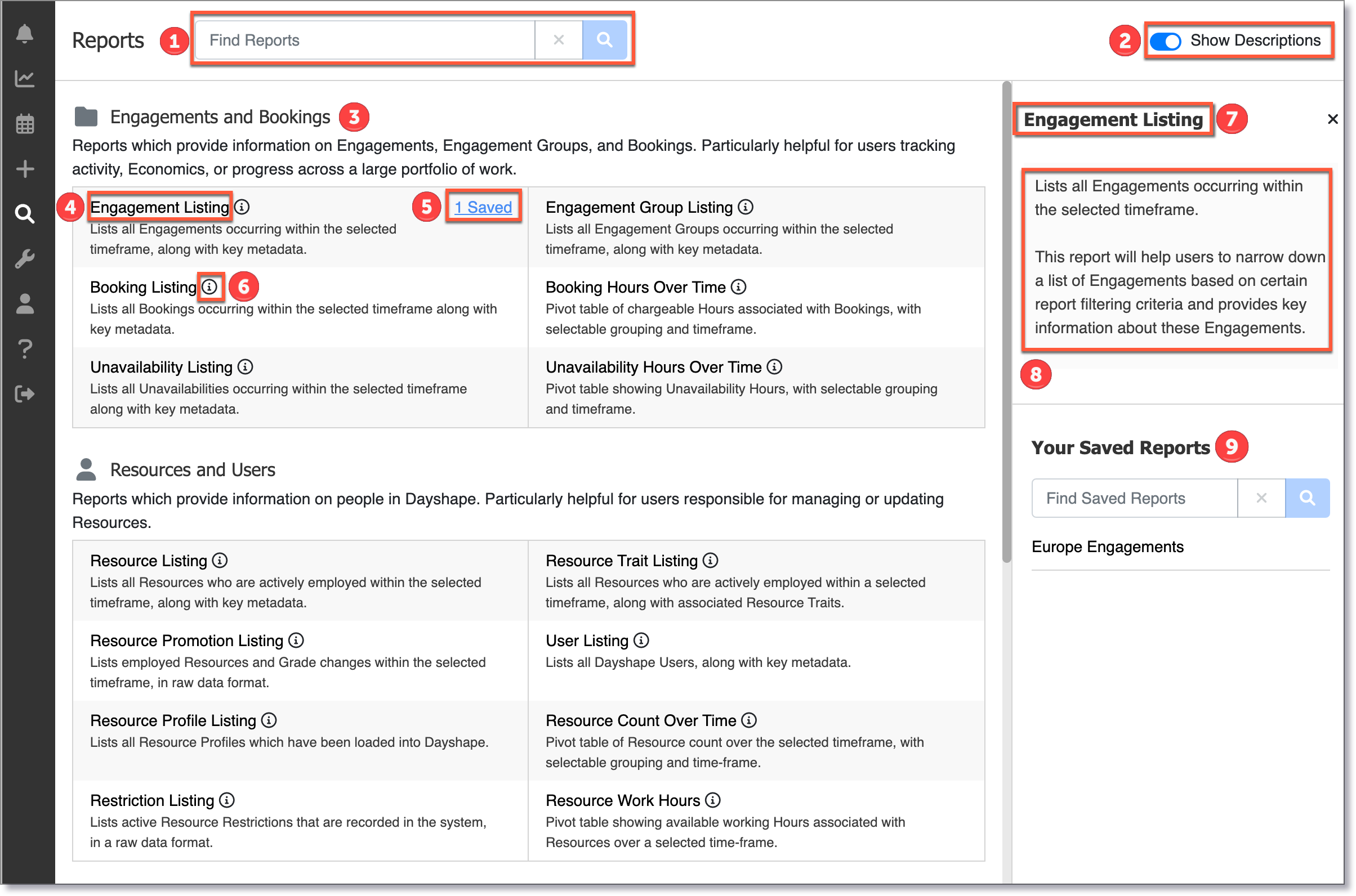Open the Resource Listing report
The width and height of the screenshot is (1356, 896).
click(x=149, y=561)
